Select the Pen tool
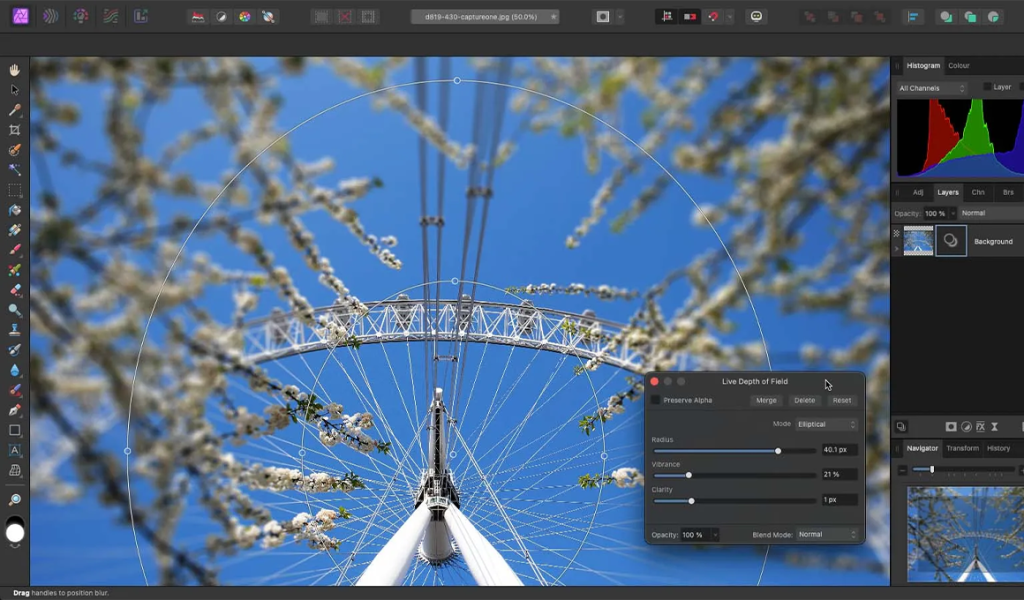This screenshot has height=600, width=1024. 14,410
